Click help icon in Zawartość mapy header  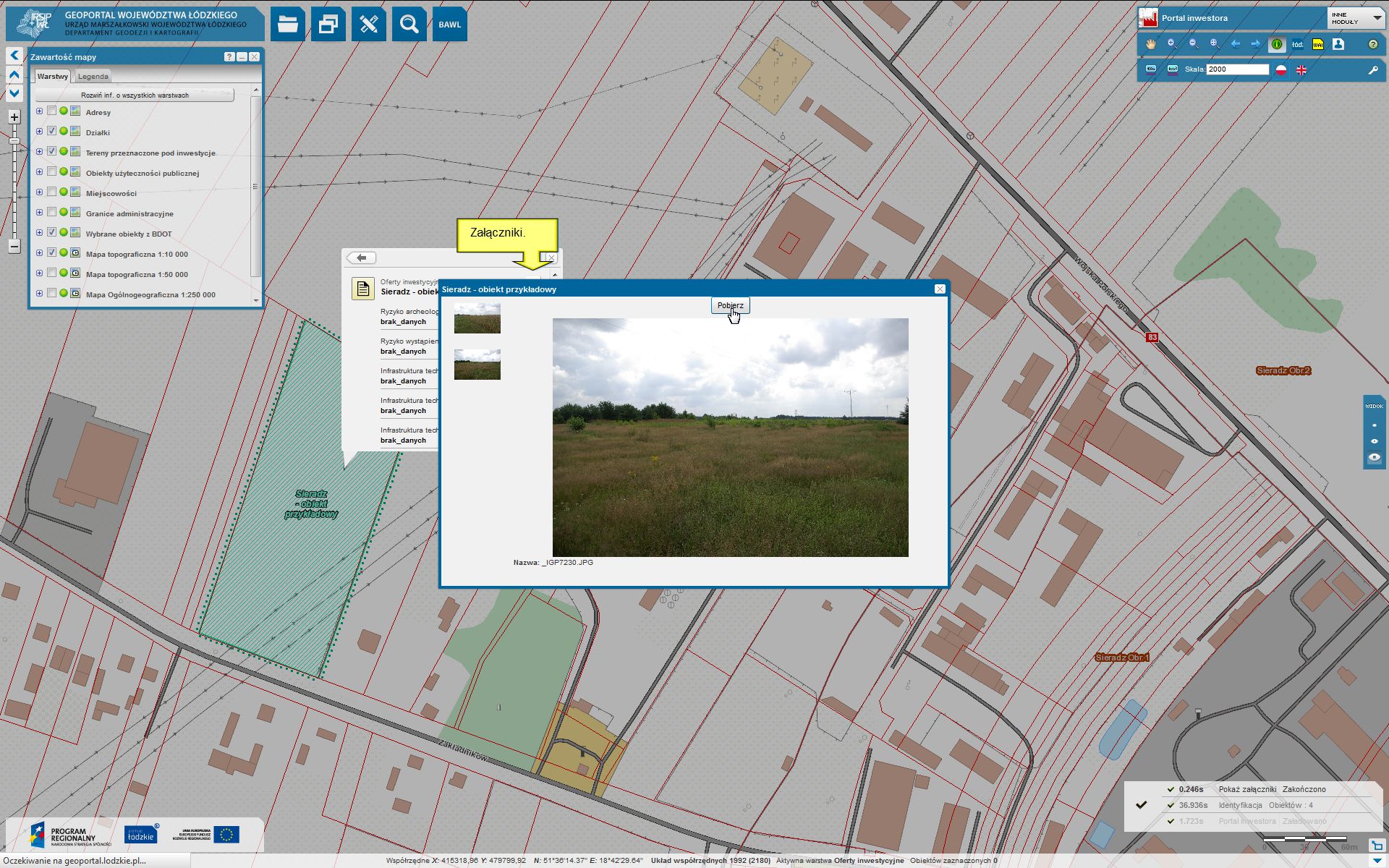pyautogui.click(x=229, y=56)
